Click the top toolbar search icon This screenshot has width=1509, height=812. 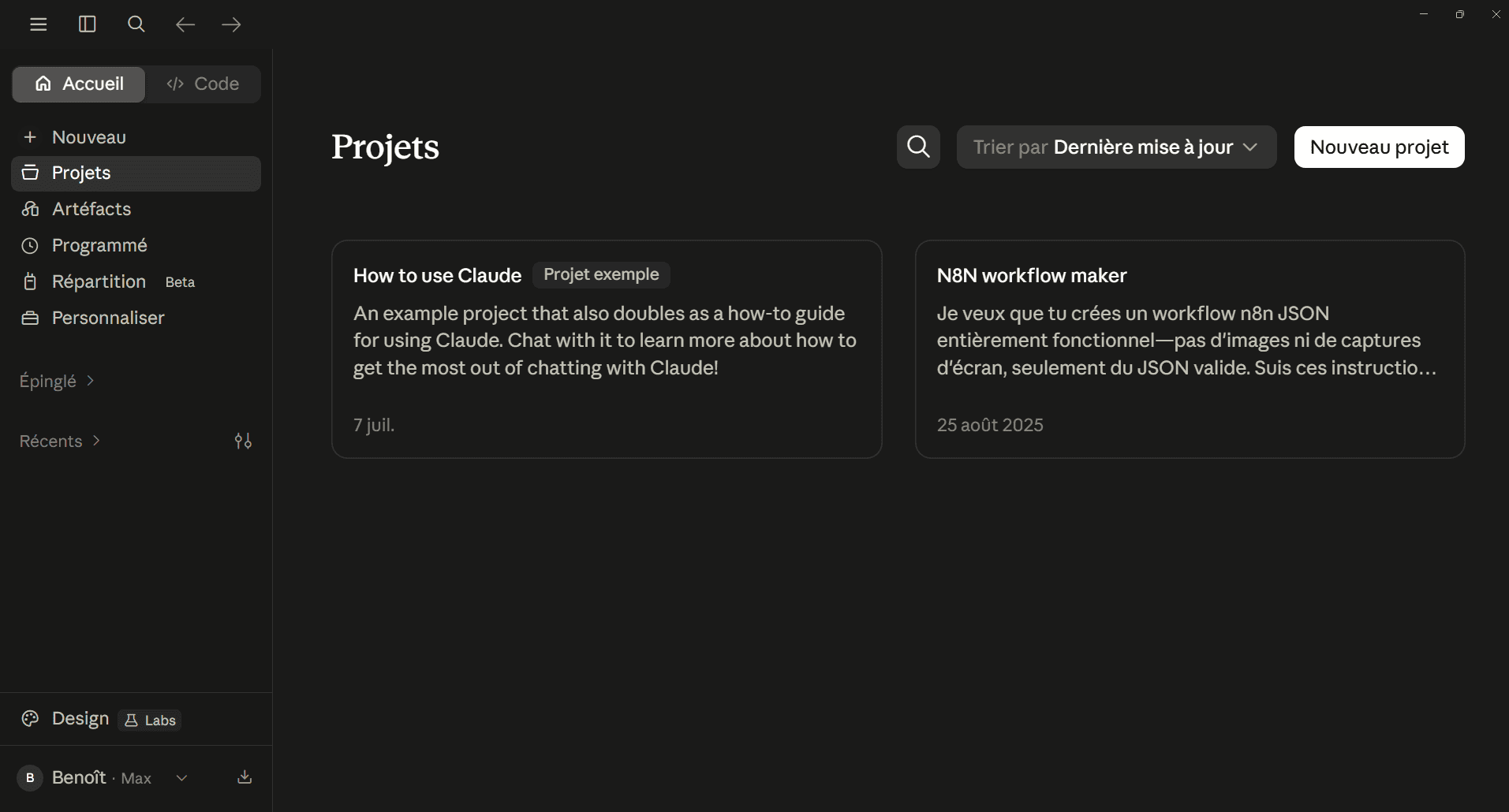point(136,24)
